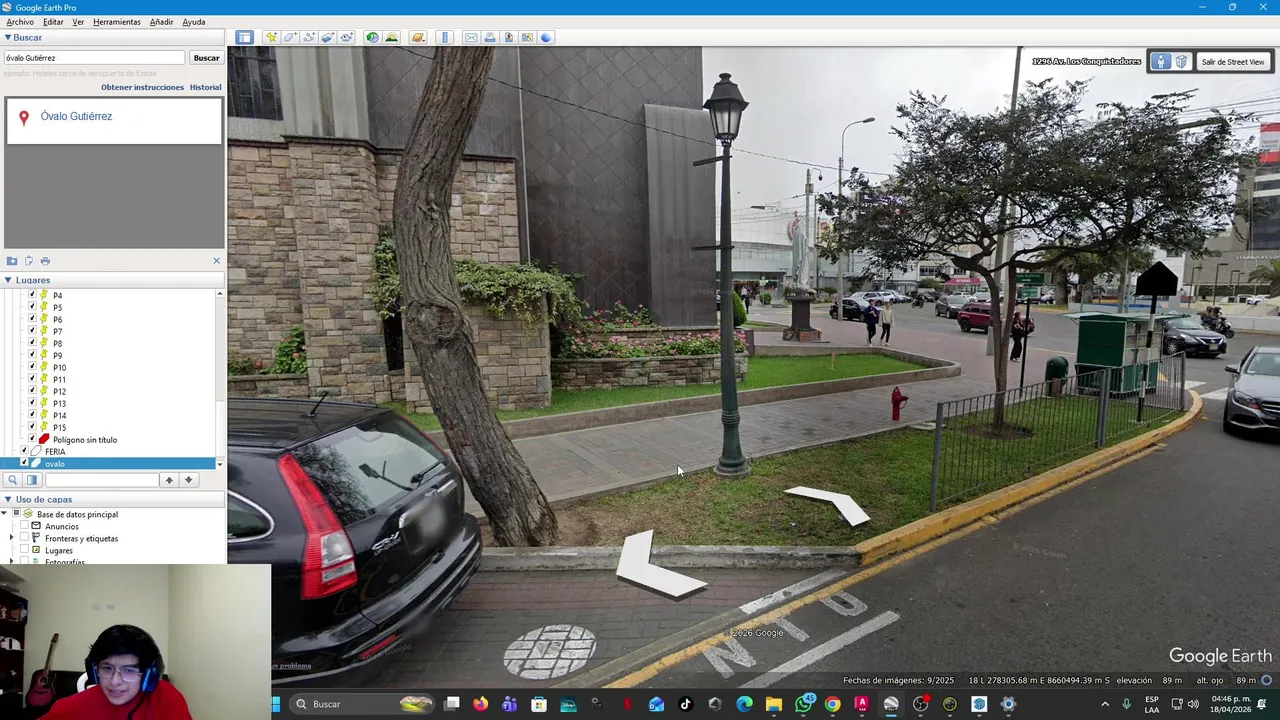1280x720 pixels.
Task: Open the Ayuda menu
Action: point(194,22)
